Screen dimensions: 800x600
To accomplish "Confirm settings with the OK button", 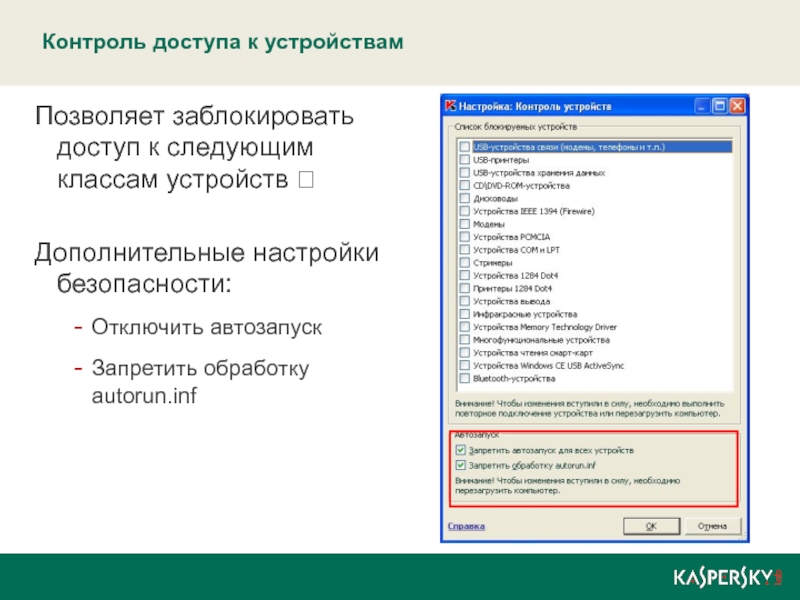I will [651, 526].
